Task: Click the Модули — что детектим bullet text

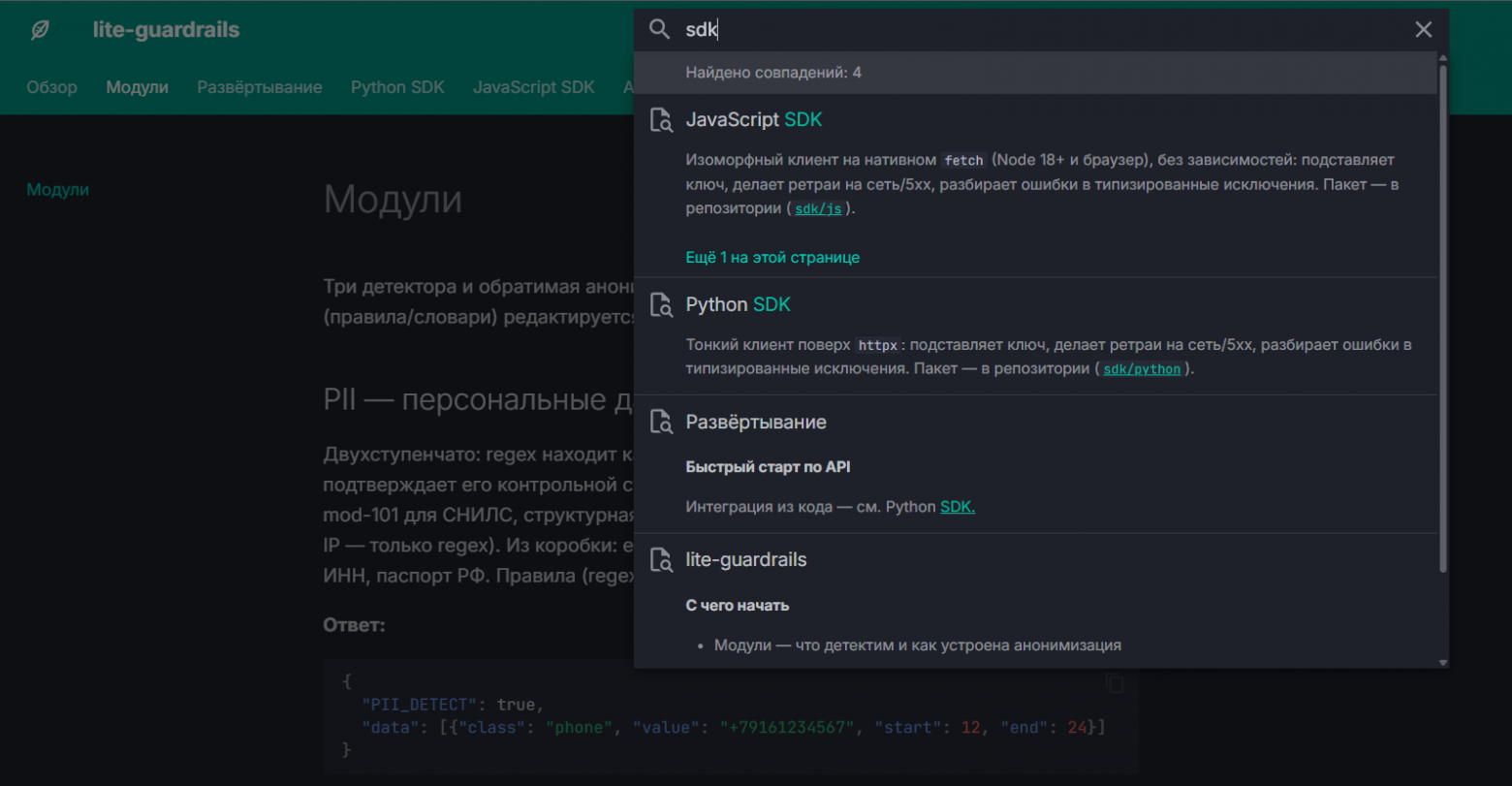Action: click(918, 645)
